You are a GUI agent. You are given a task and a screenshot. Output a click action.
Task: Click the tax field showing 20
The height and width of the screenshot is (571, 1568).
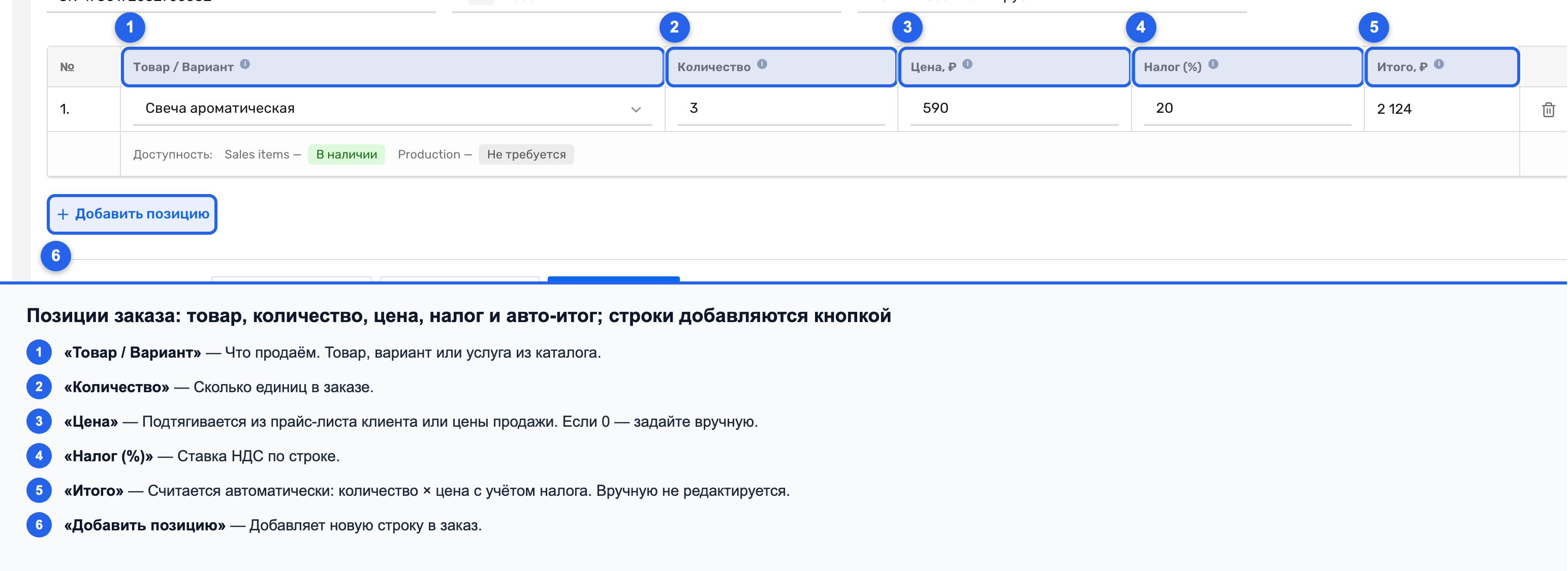[1247, 109]
